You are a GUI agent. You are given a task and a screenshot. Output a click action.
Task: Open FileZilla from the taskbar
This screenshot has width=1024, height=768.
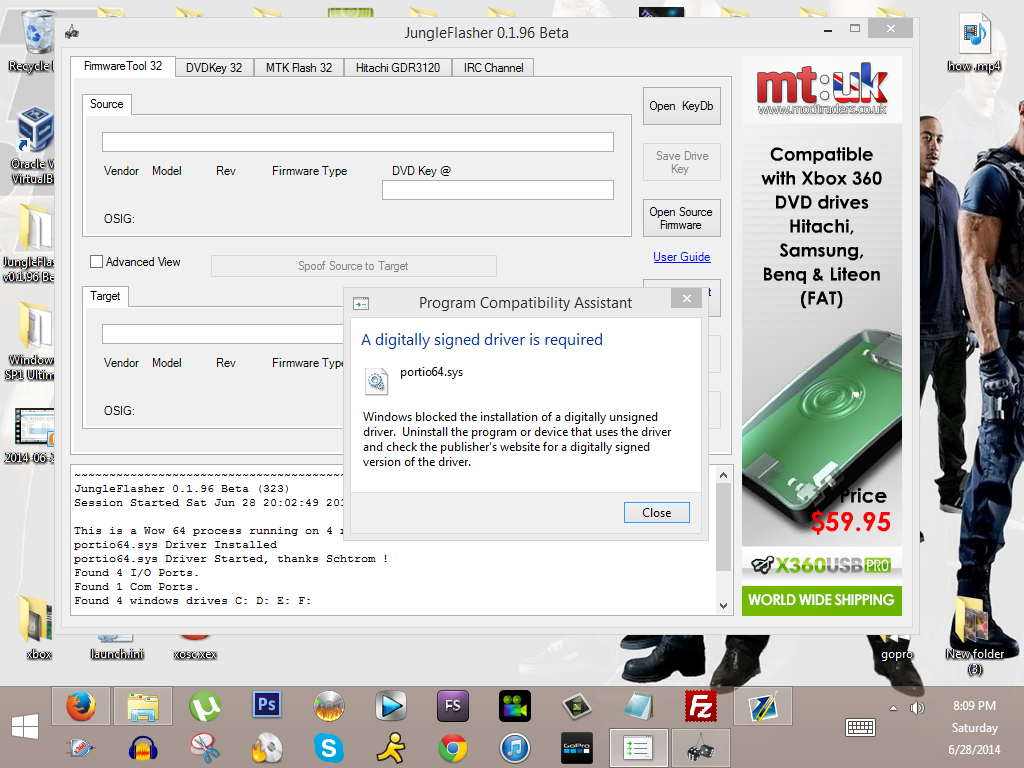tap(701, 706)
